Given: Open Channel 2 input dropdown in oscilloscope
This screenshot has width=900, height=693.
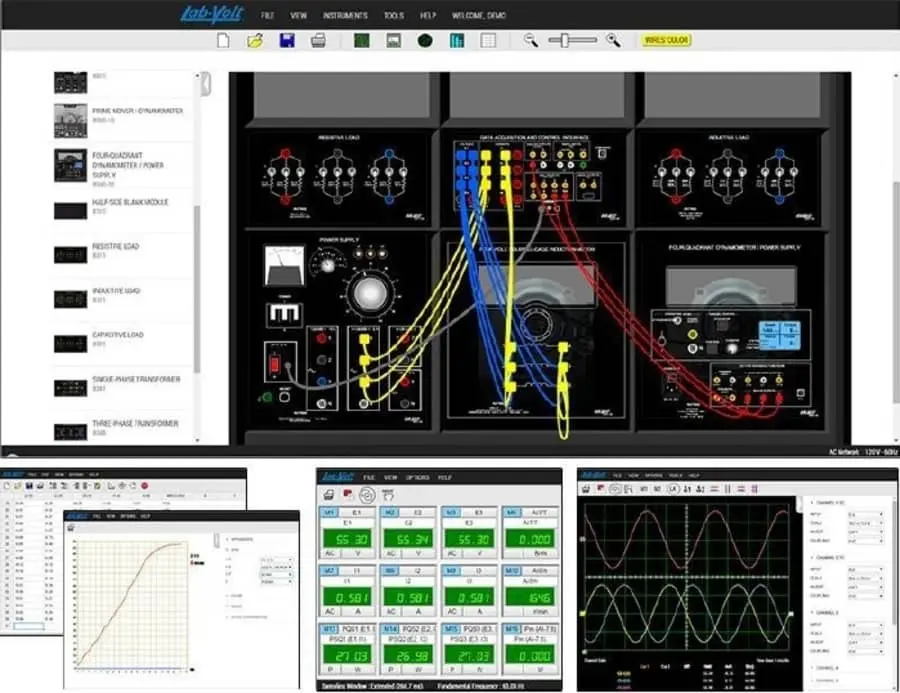Looking at the screenshot, I should point(865,570).
